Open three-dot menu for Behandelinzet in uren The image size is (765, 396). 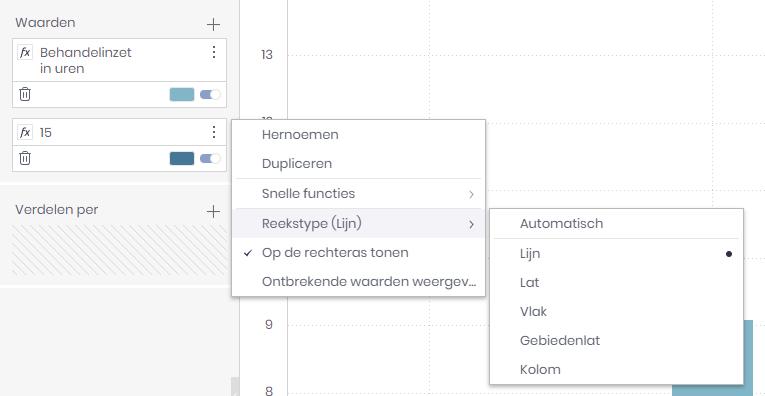[214, 52]
